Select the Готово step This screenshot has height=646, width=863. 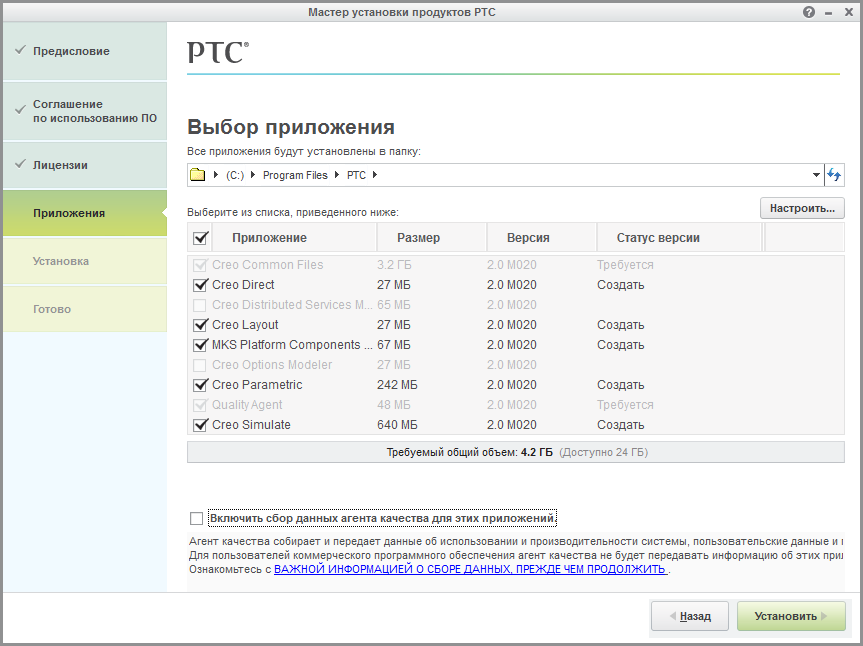(x=85, y=309)
